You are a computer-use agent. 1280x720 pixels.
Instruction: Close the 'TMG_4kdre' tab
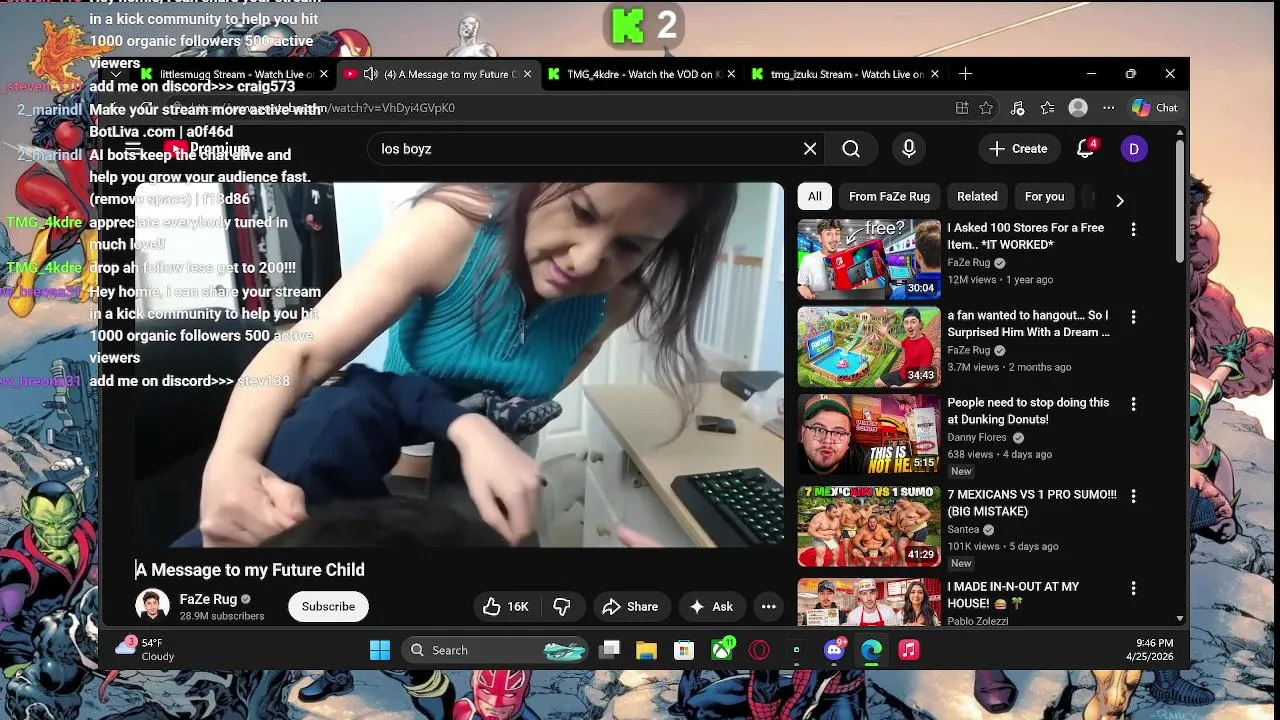(731, 74)
